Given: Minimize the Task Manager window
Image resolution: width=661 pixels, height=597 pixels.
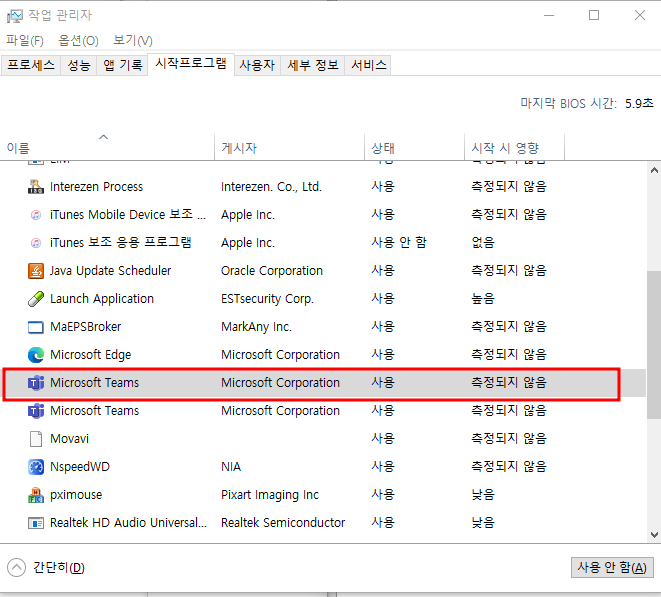Looking at the screenshot, I should tap(549, 16).
